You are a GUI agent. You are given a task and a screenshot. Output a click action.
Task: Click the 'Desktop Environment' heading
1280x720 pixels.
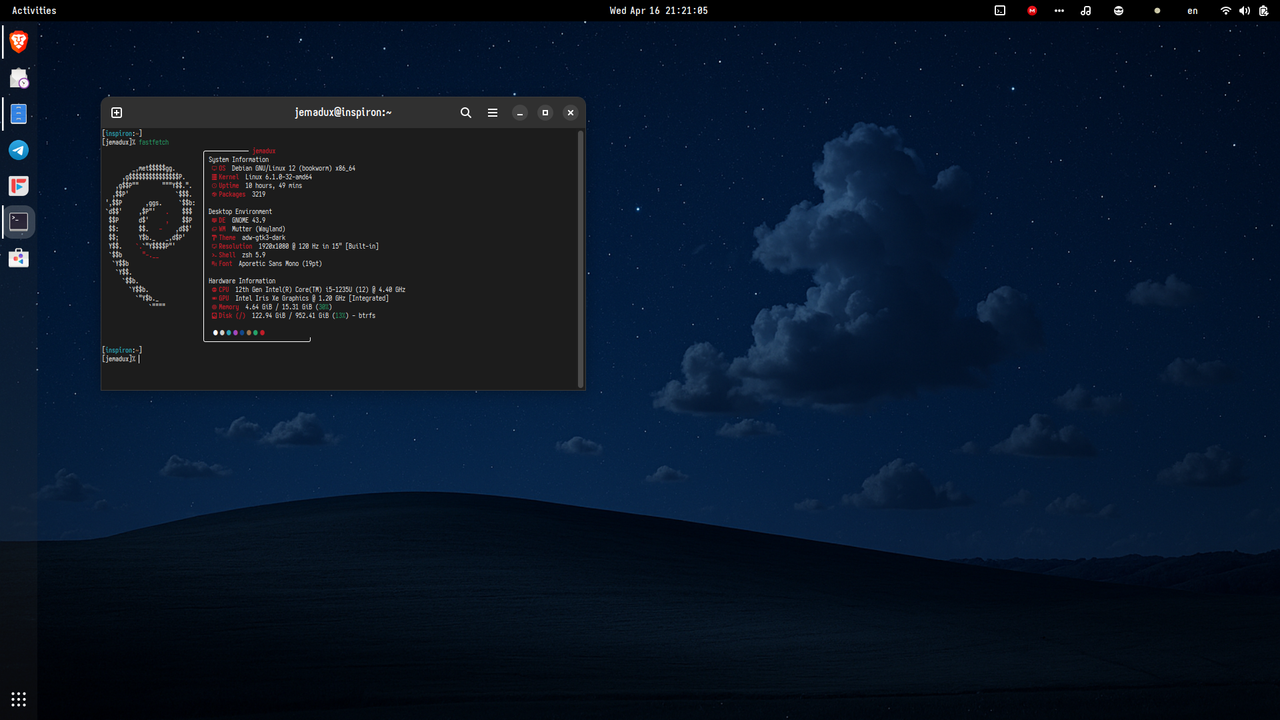pyautogui.click(x=240, y=211)
